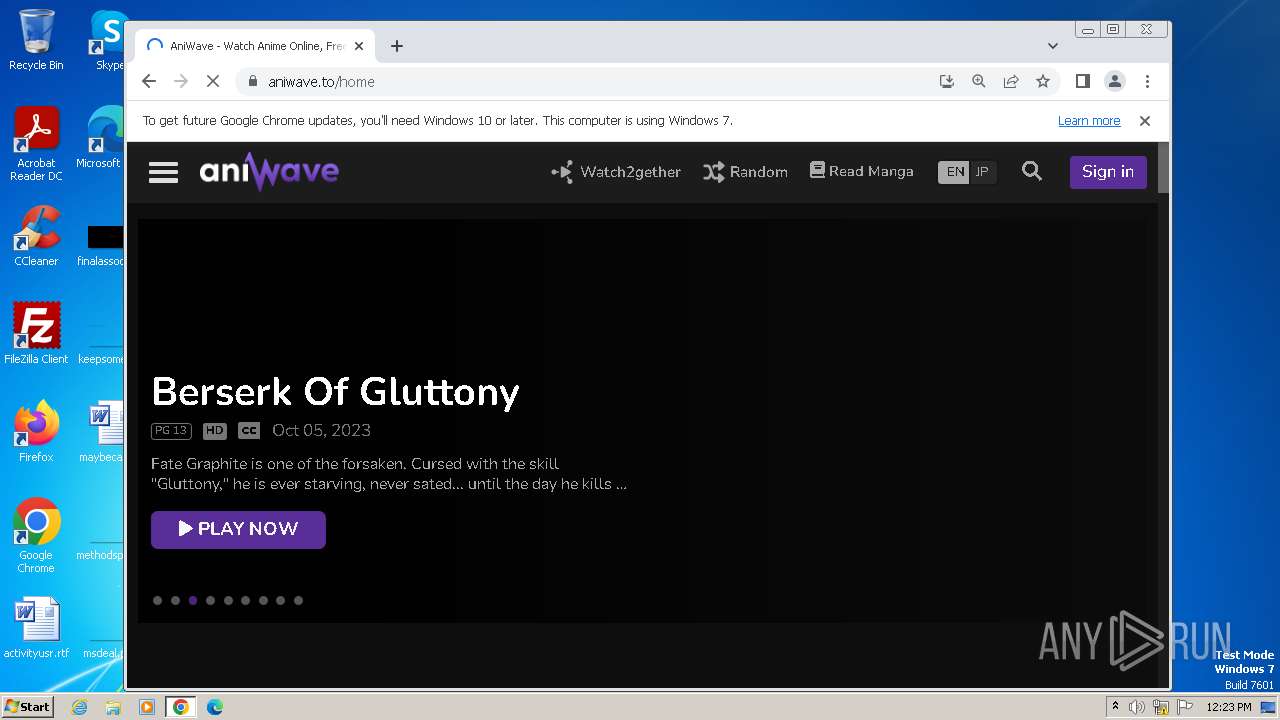Open Acrobat Reader DC desktop icon

(36, 145)
